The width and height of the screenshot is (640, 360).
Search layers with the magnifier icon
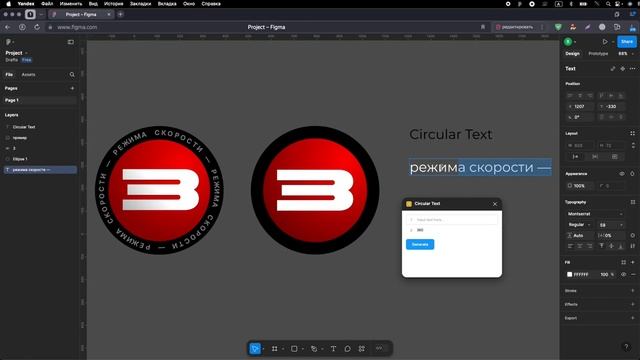(x=72, y=75)
